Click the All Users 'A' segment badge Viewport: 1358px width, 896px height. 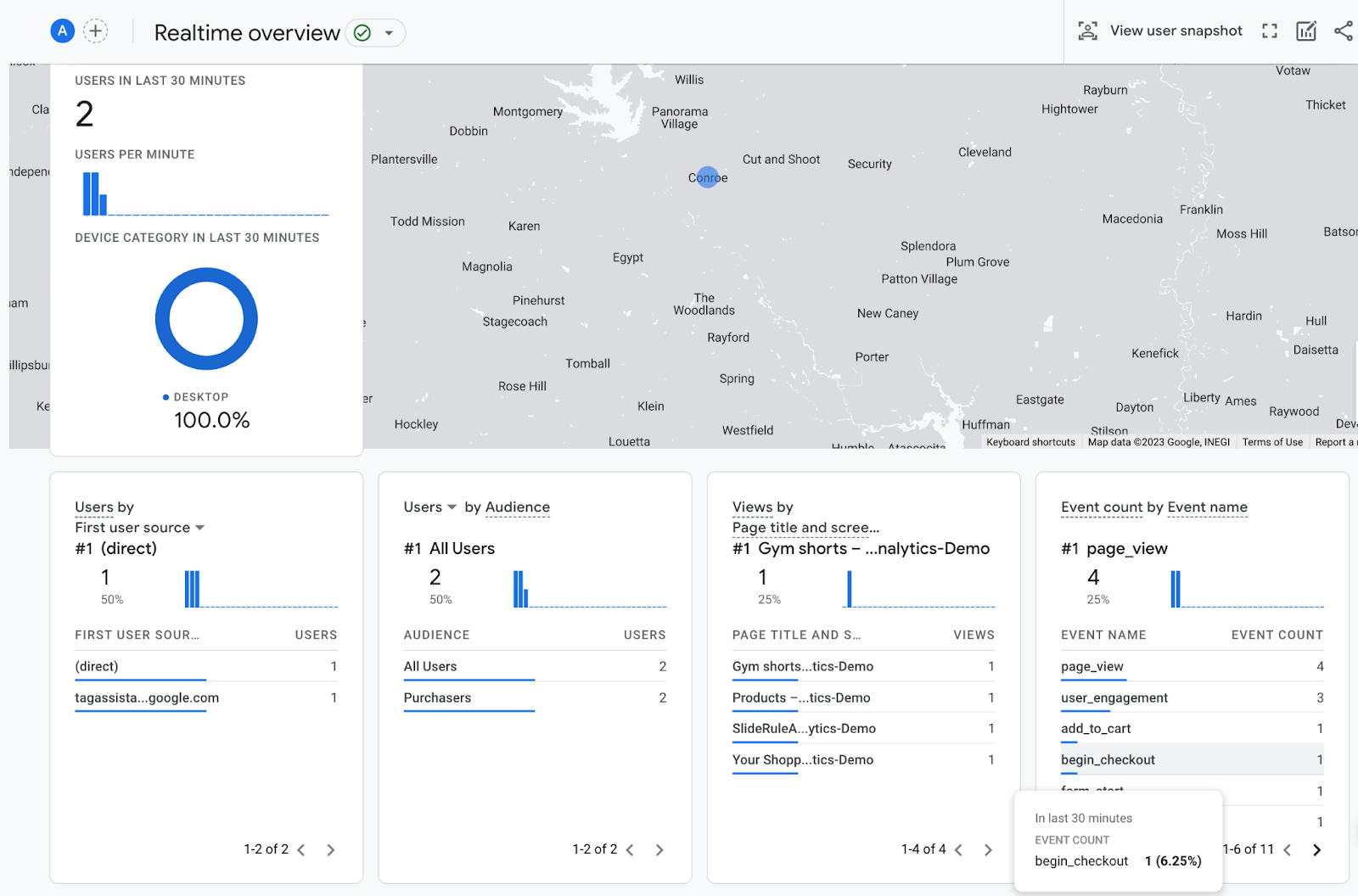[x=62, y=31]
